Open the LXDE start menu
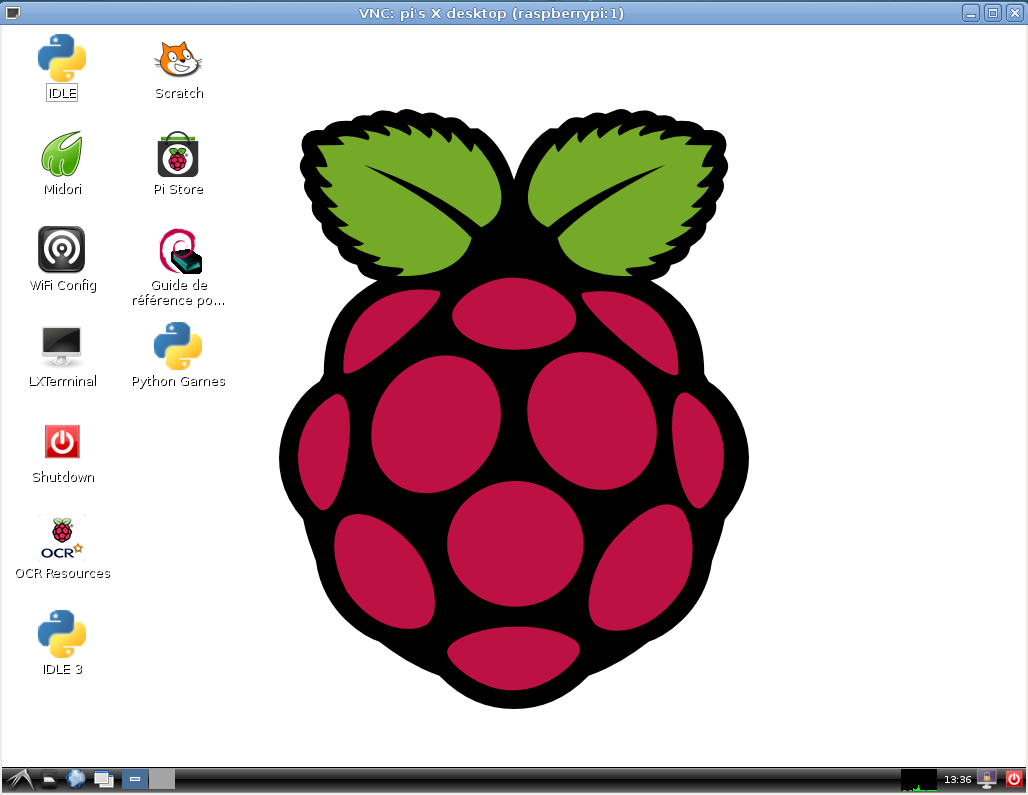This screenshot has width=1028, height=795. pyautogui.click(x=18, y=779)
